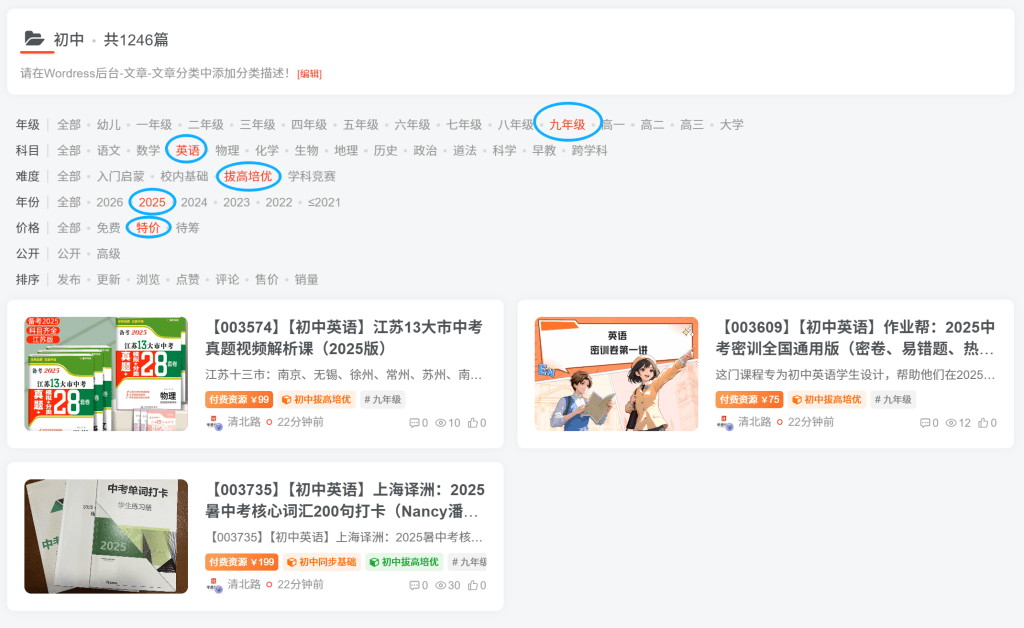Click the folder icon beside the 初中 heading
This screenshot has height=628, width=1024.
click(36, 36)
